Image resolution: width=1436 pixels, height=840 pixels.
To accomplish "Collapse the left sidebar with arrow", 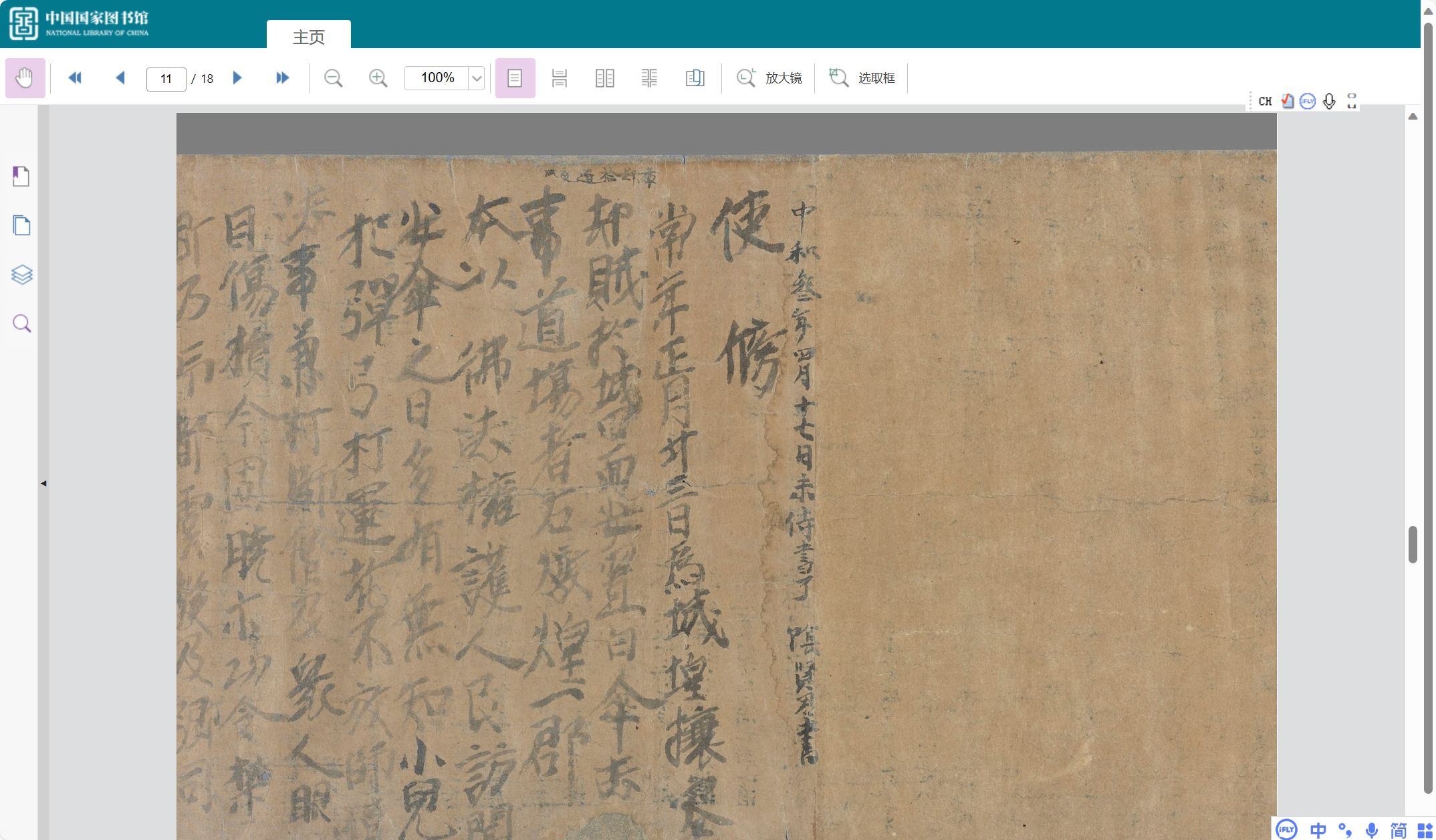I will (x=43, y=483).
